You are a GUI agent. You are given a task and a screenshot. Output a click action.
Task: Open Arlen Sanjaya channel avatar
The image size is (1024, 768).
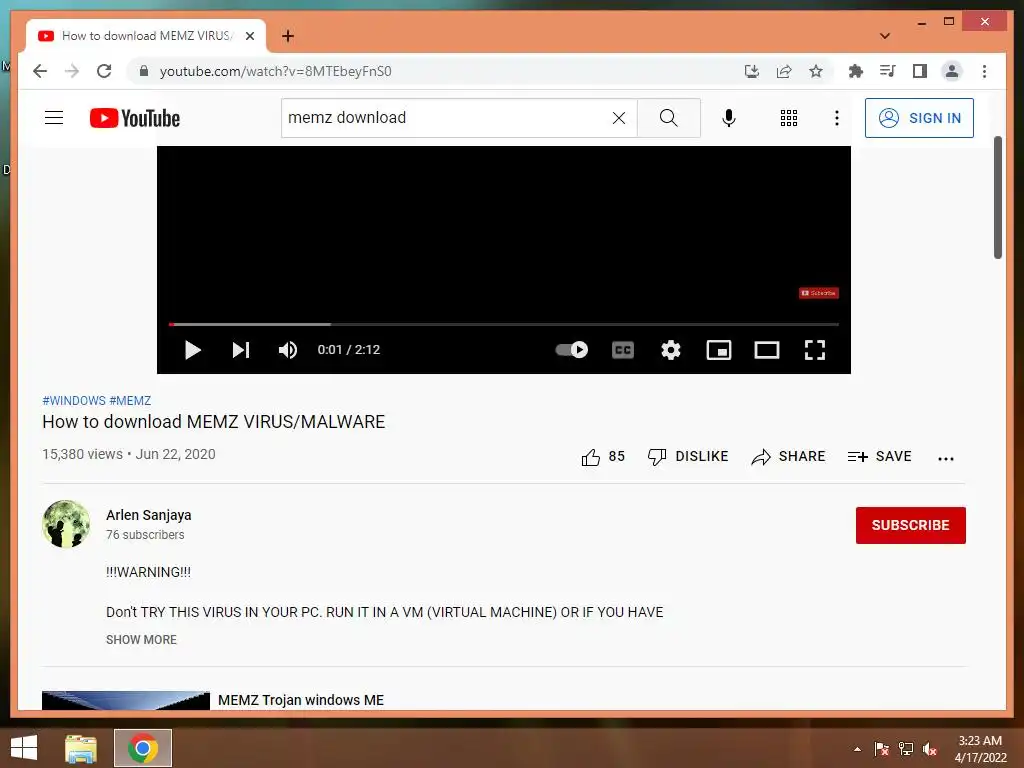pyautogui.click(x=66, y=524)
